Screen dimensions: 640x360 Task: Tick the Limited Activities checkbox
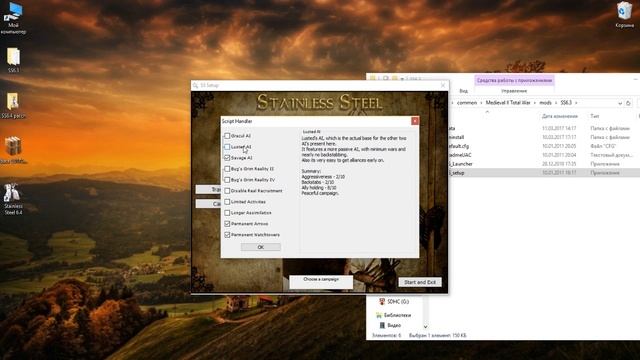pyautogui.click(x=227, y=202)
